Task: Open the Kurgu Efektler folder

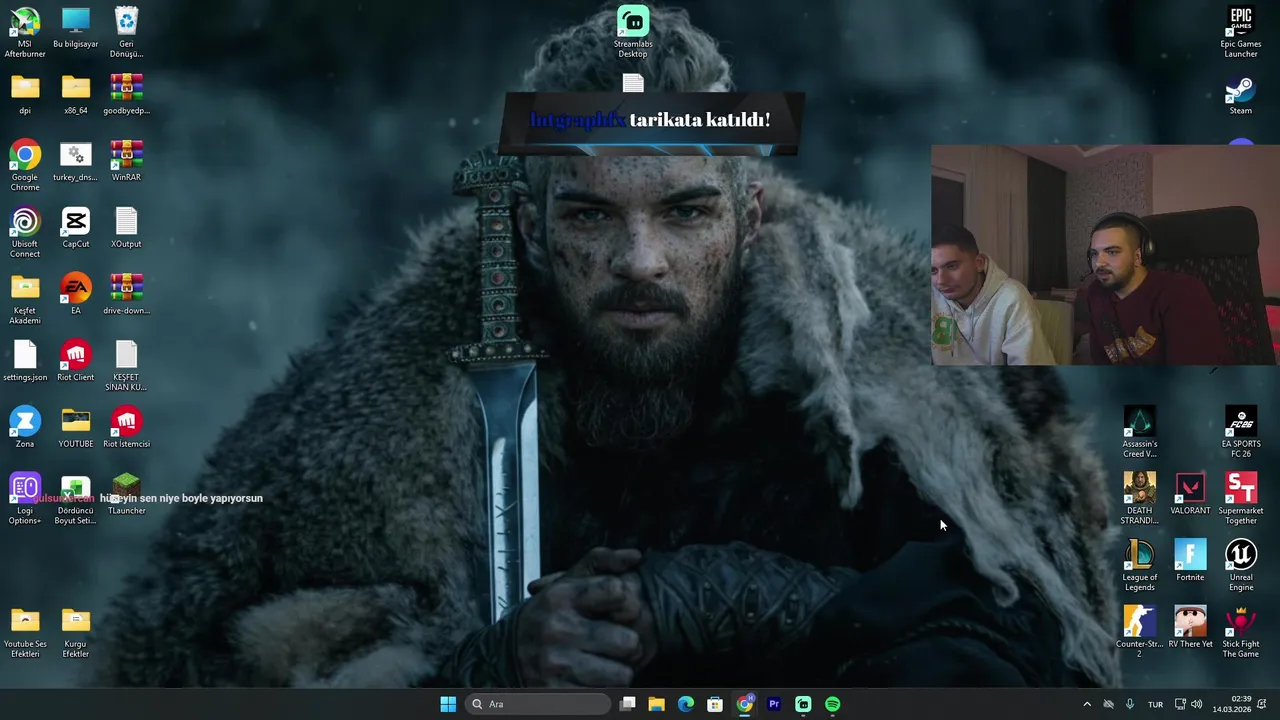Action: [x=76, y=633]
